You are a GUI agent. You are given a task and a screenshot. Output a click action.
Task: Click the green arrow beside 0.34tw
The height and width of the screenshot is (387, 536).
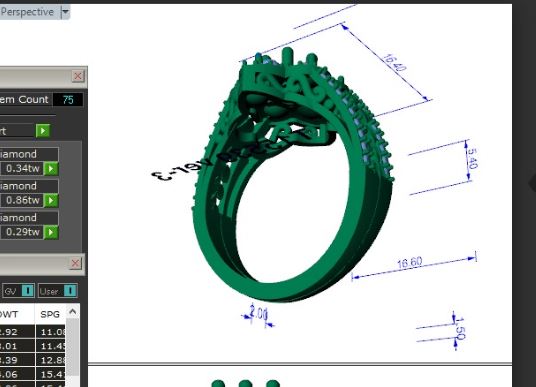(x=52, y=169)
